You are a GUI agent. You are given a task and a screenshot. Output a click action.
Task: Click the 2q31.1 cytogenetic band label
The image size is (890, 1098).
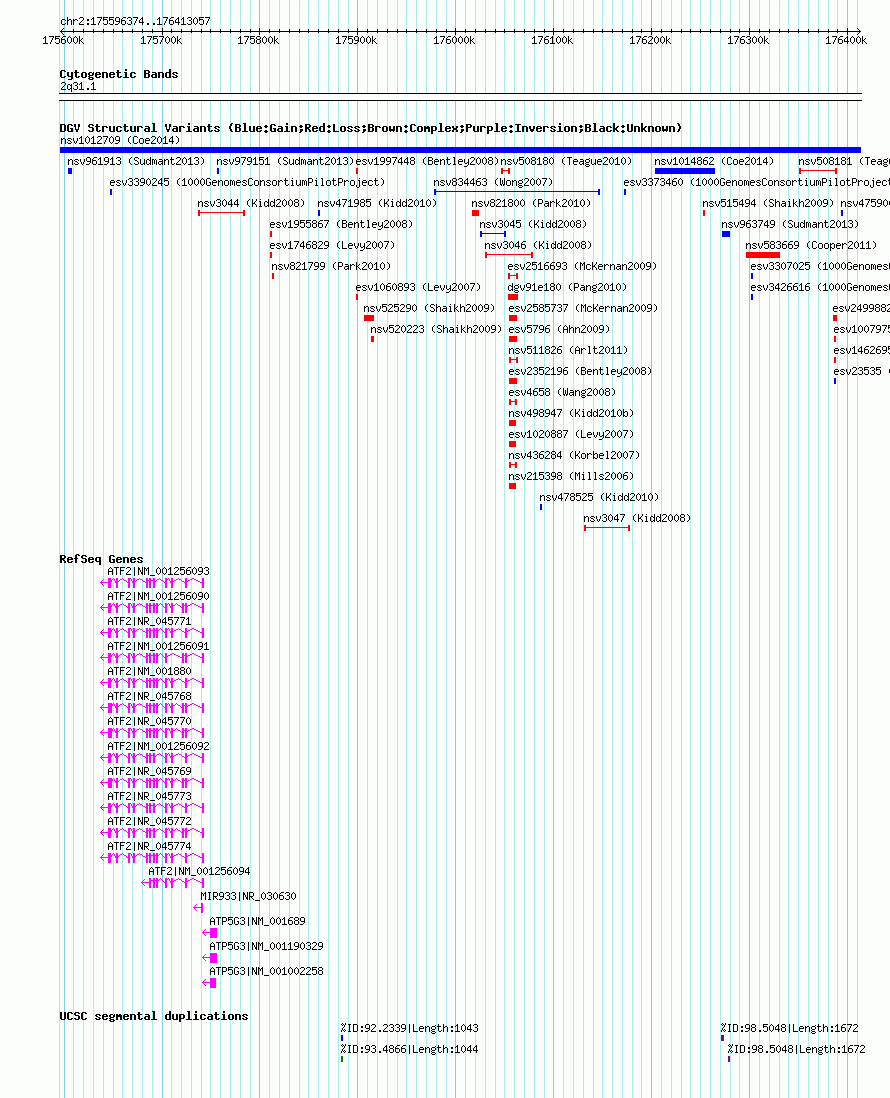[x=78, y=87]
